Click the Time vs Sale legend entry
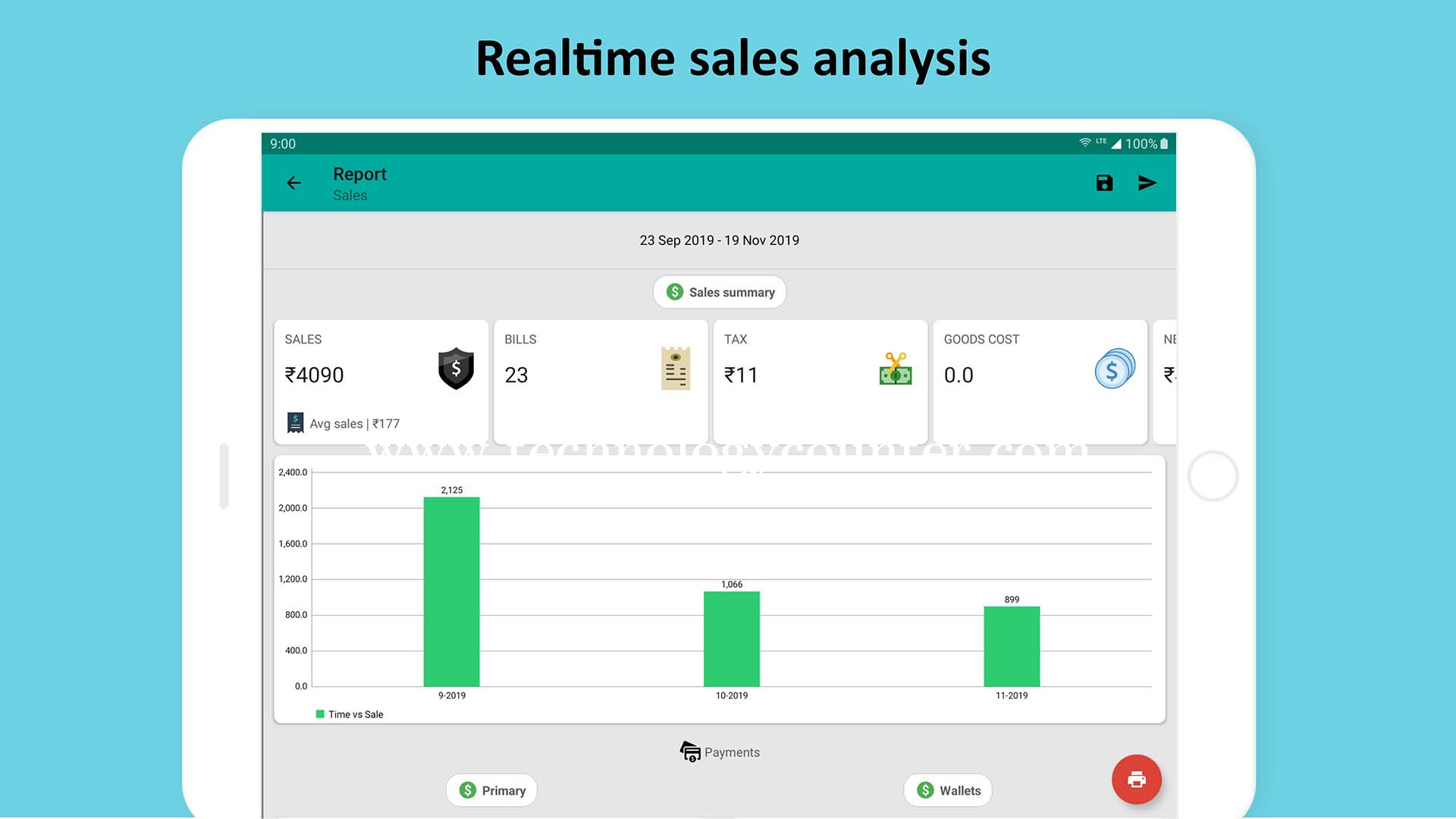 (x=350, y=714)
